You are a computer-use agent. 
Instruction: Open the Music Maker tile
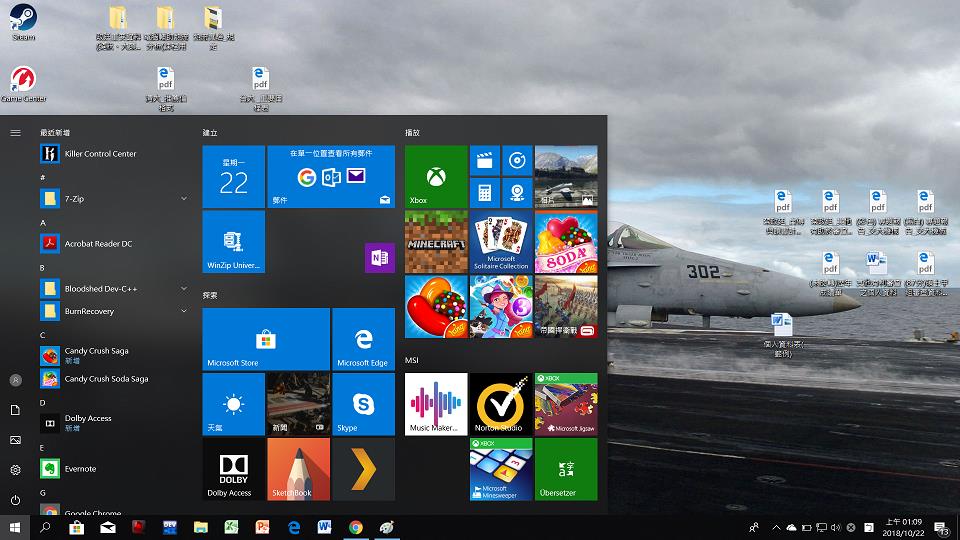click(x=436, y=404)
